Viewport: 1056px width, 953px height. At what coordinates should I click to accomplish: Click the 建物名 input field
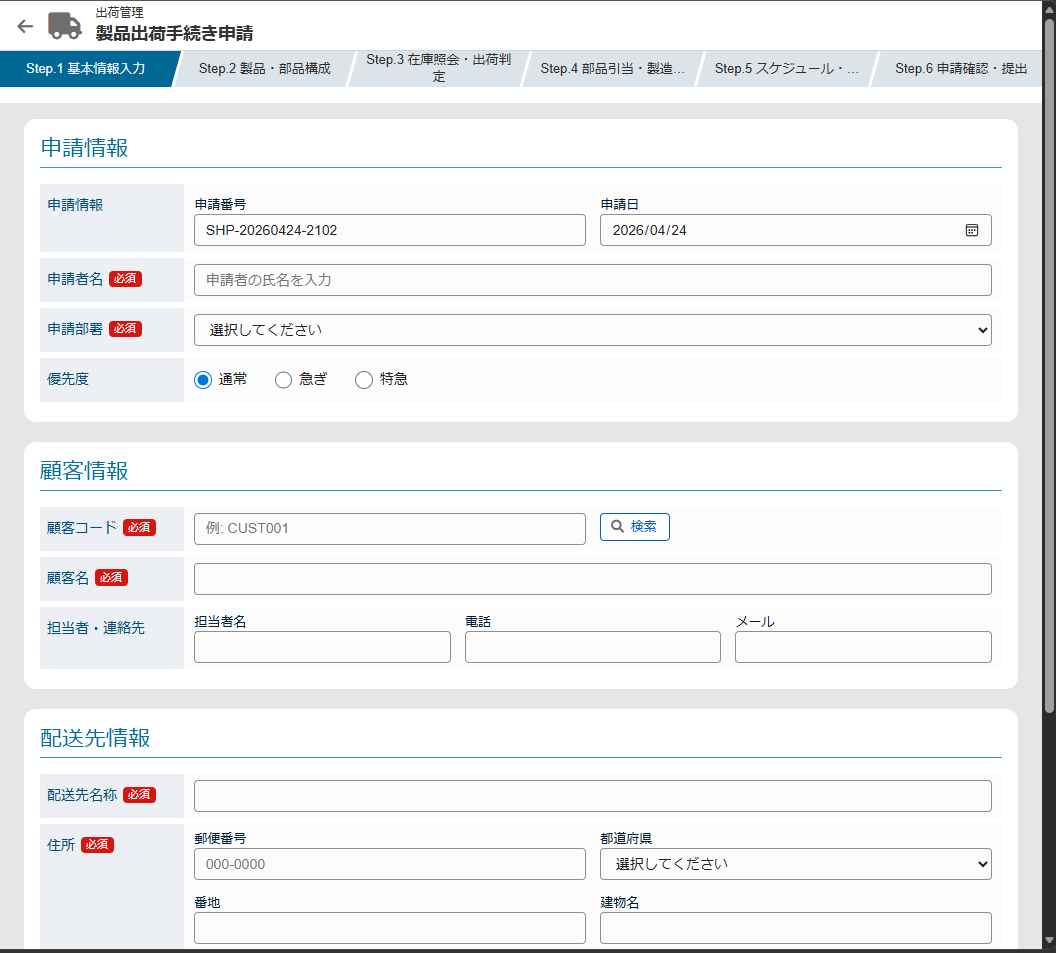(795, 928)
